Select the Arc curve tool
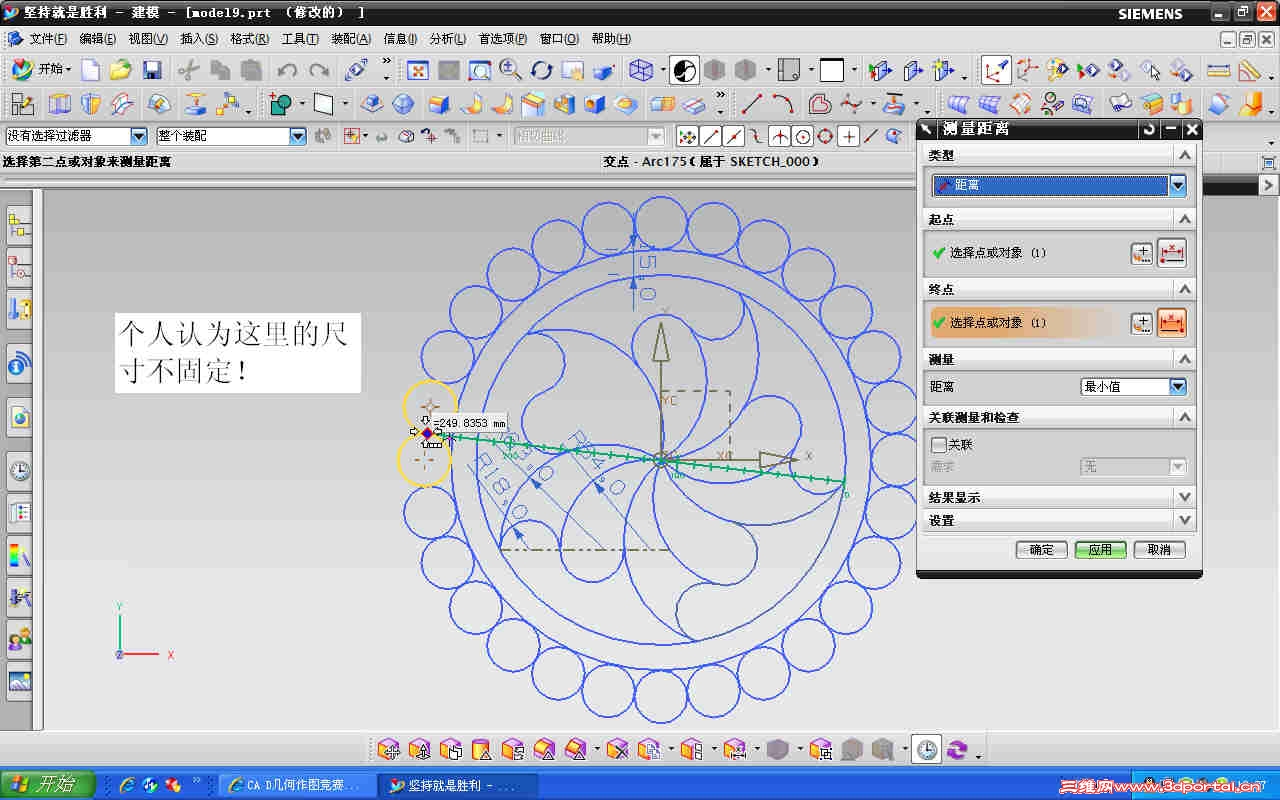 [x=783, y=104]
